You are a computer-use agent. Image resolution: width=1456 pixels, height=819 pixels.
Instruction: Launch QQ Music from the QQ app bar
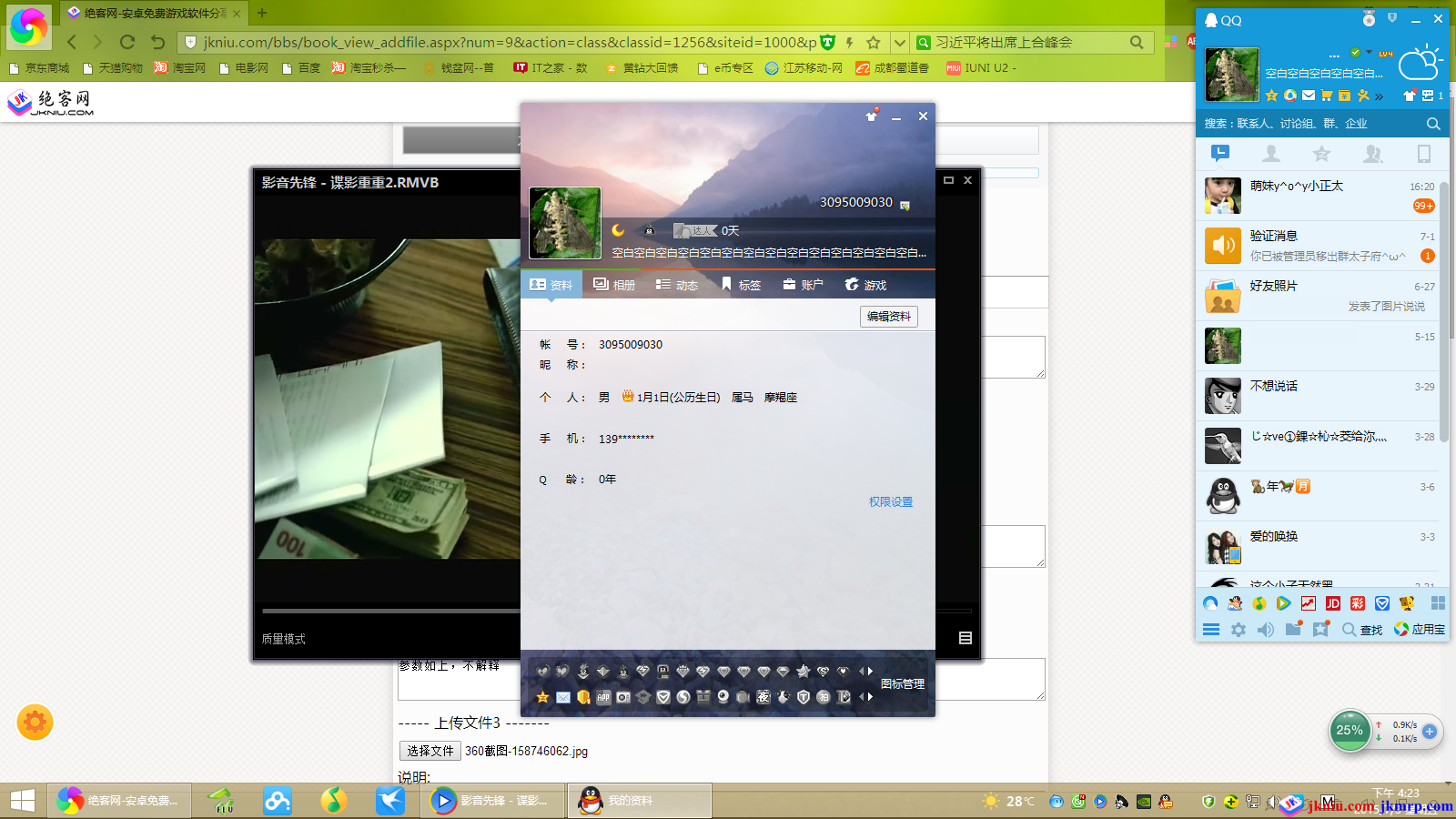tap(1259, 603)
